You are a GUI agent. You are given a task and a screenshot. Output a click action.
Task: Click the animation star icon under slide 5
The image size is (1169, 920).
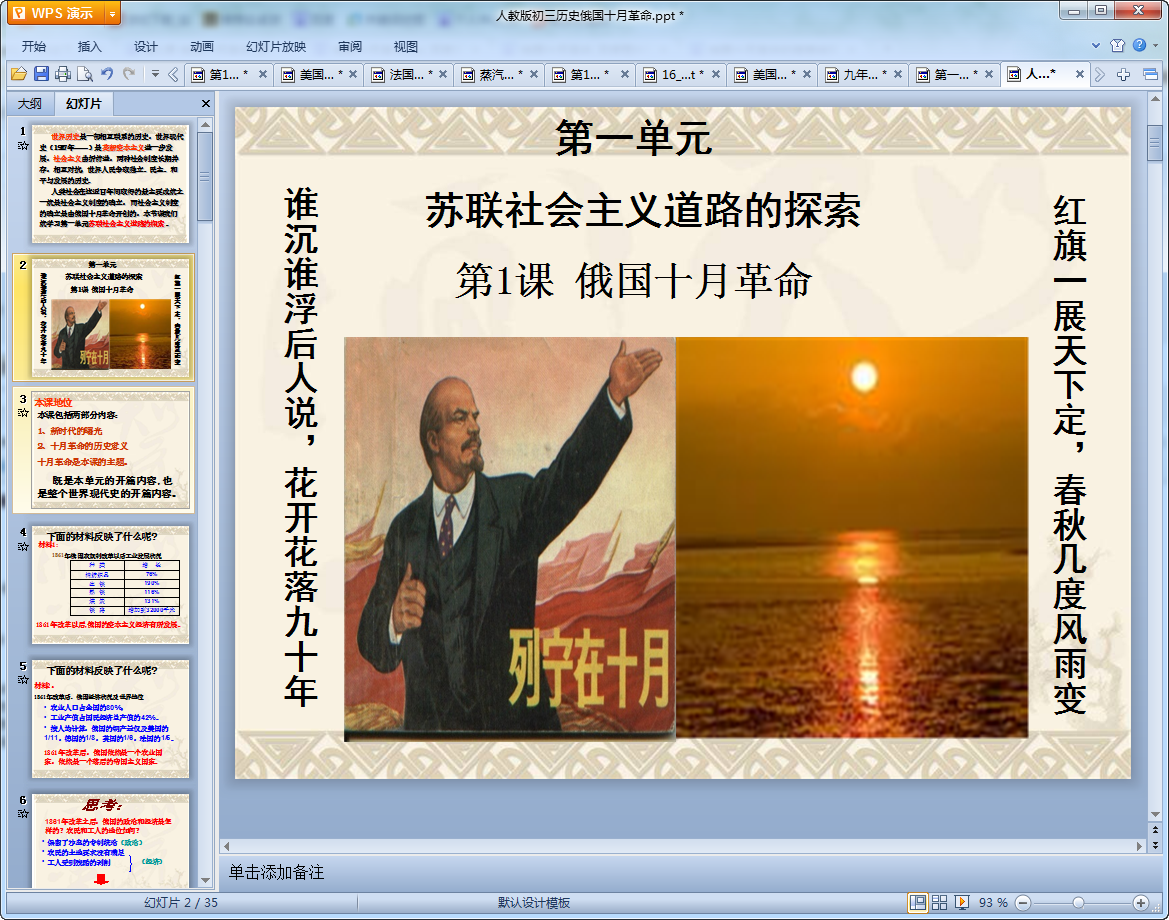[22, 679]
